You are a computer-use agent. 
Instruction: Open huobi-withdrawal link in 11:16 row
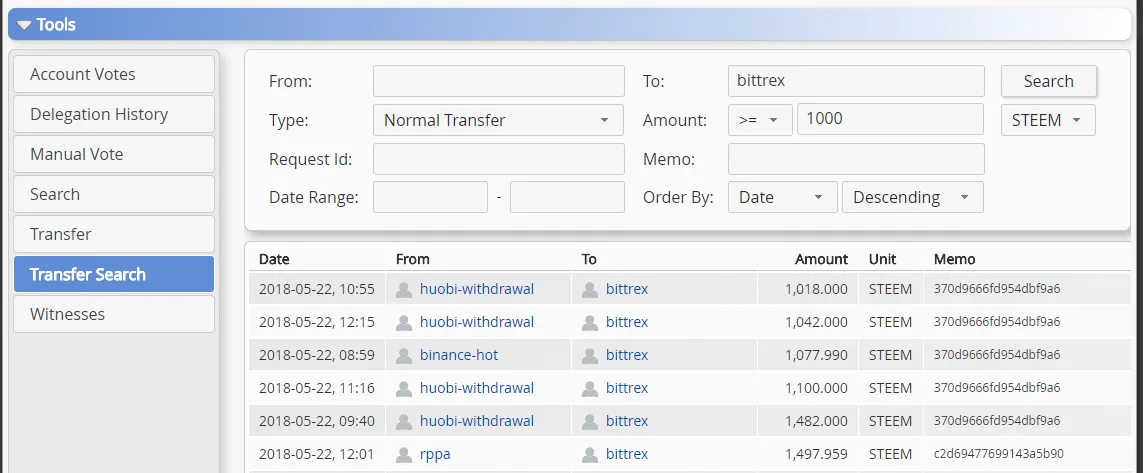pos(477,388)
